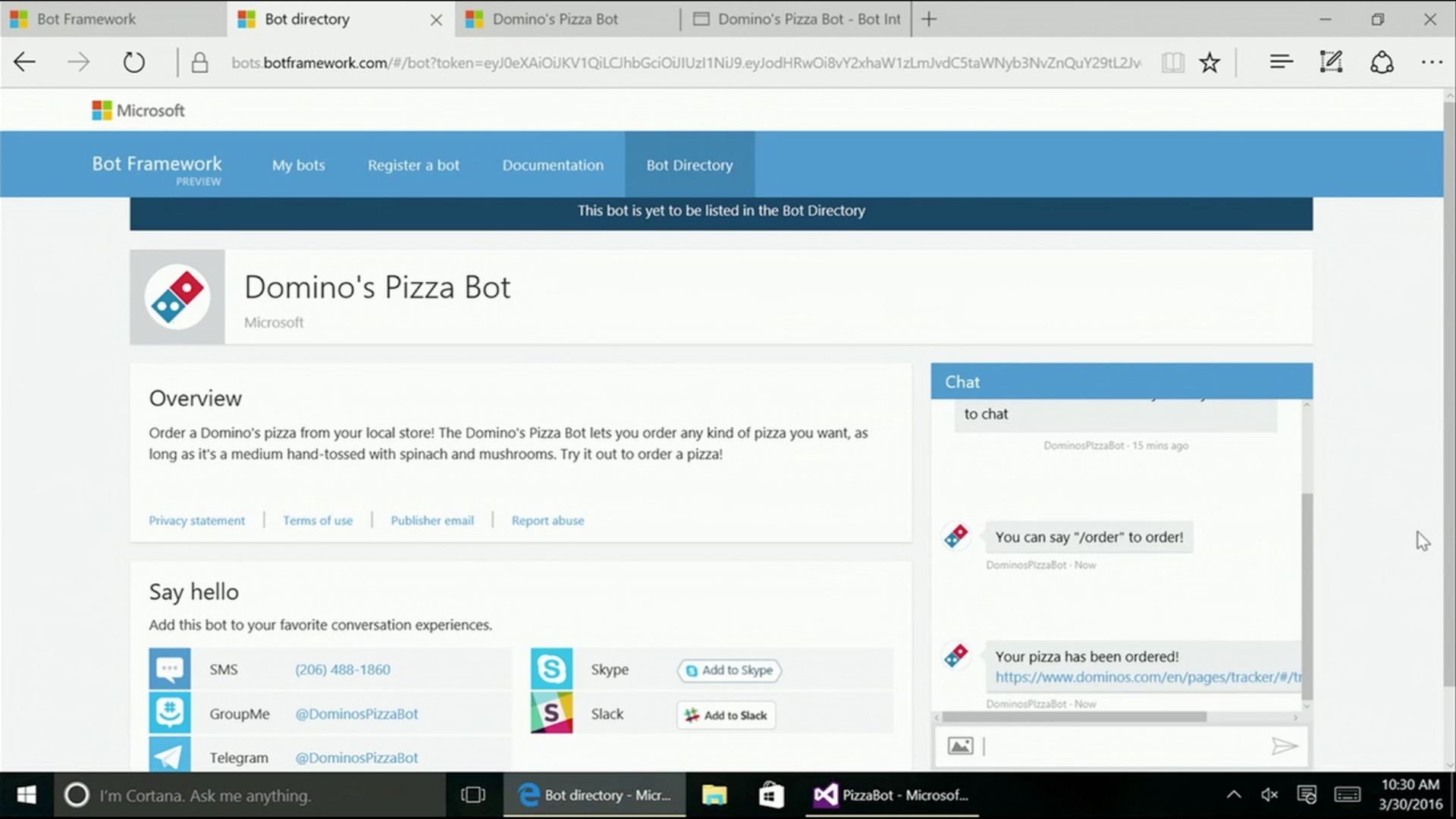Click the Add to Skype button
The width and height of the screenshot is (1456, 819).
coord(729,670)
